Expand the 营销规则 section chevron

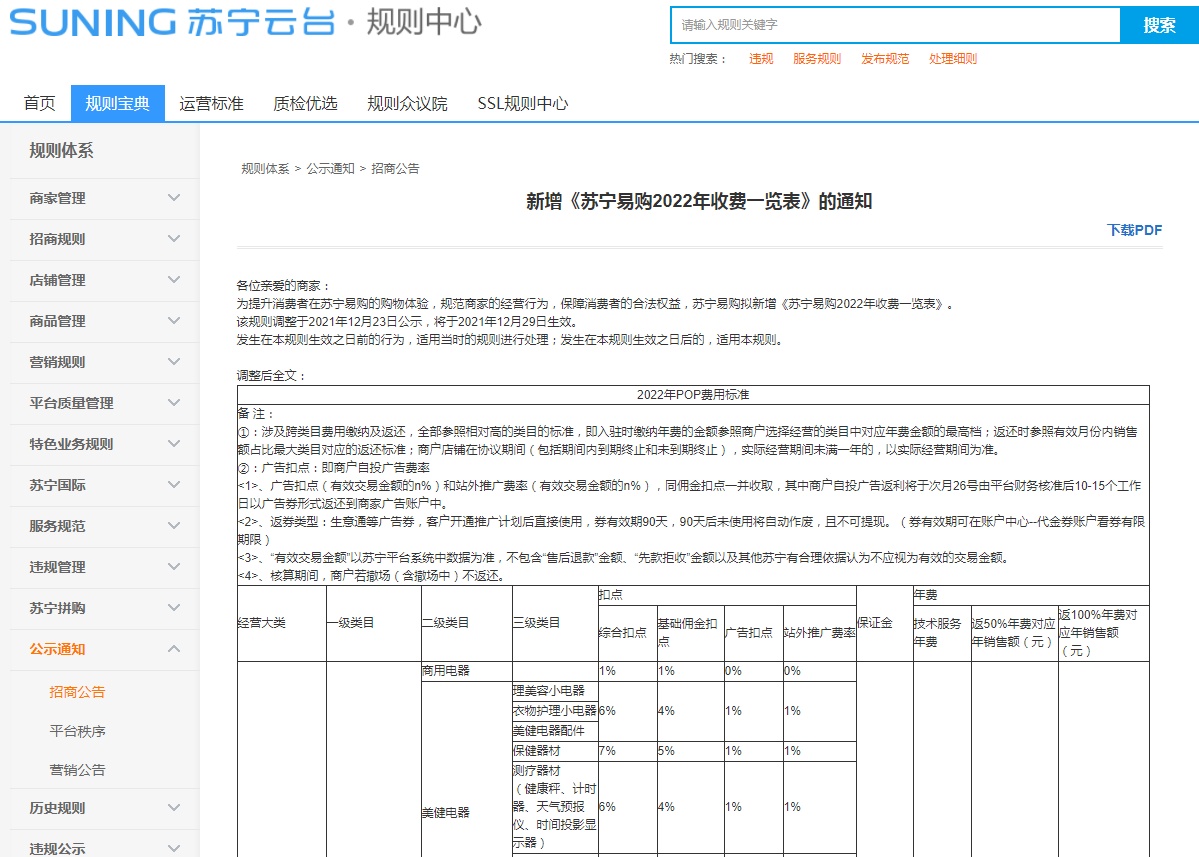174,362
